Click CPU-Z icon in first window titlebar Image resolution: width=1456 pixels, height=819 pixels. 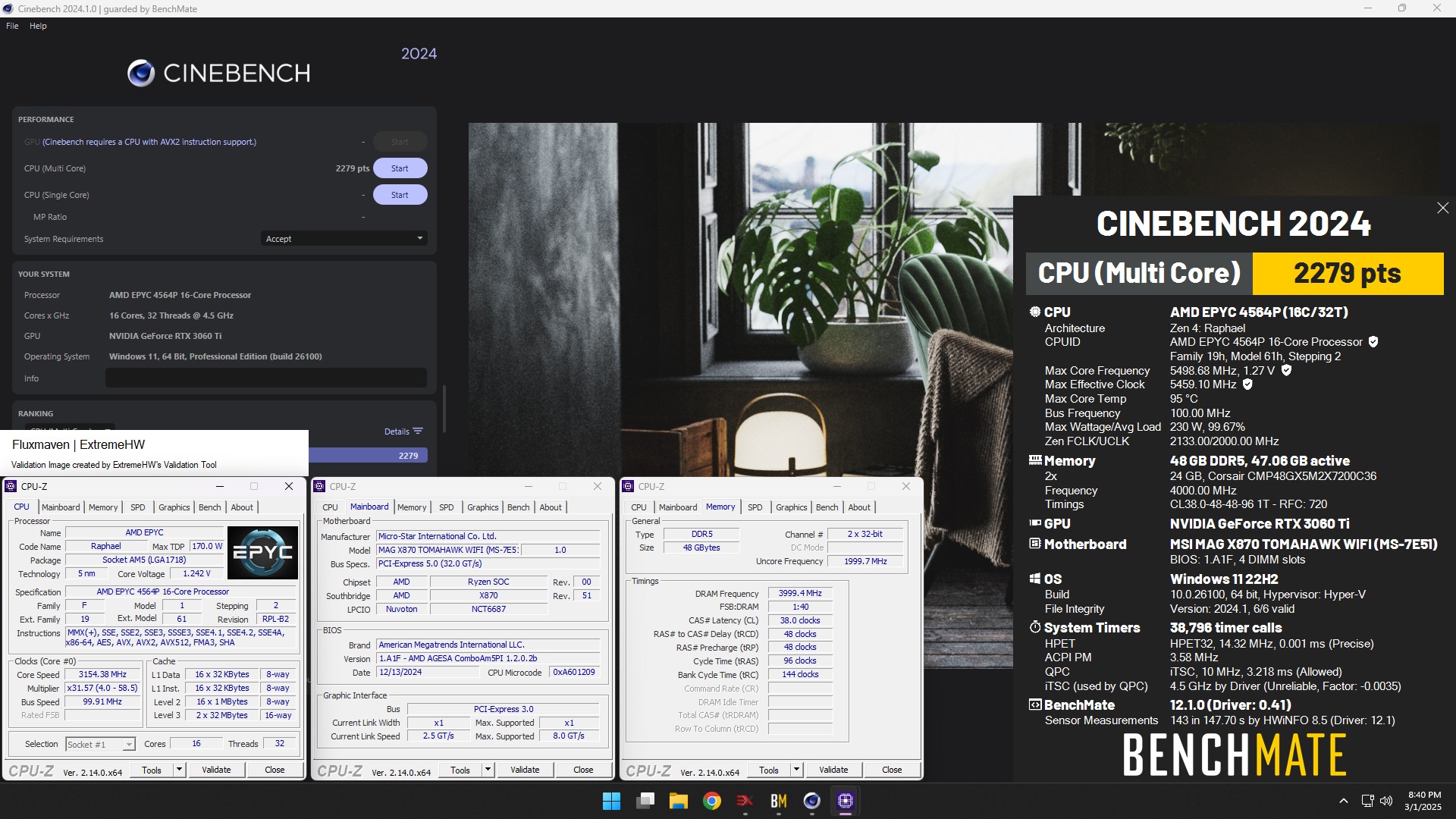point(11,486)
